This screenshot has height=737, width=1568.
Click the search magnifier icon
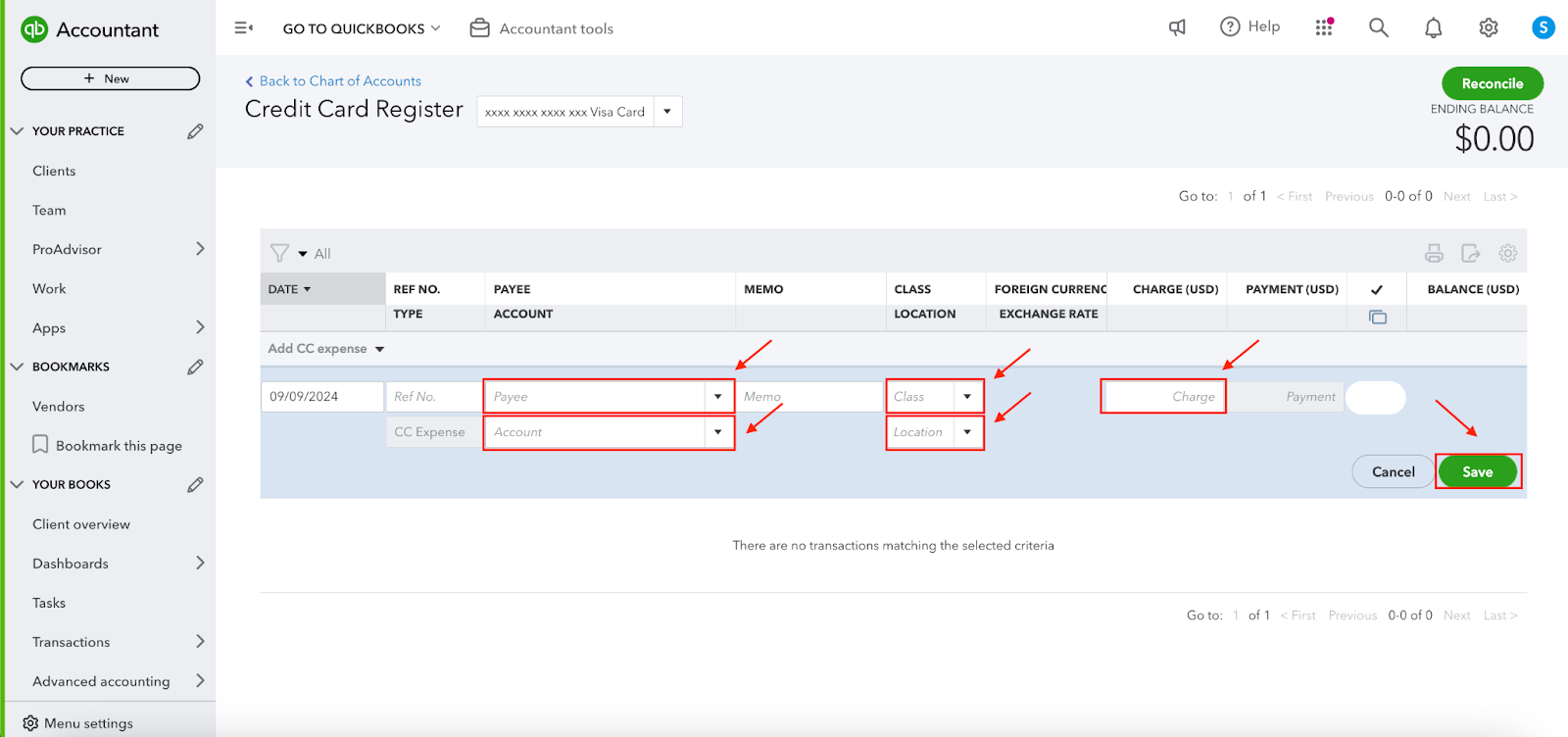tap(1379, 27)
